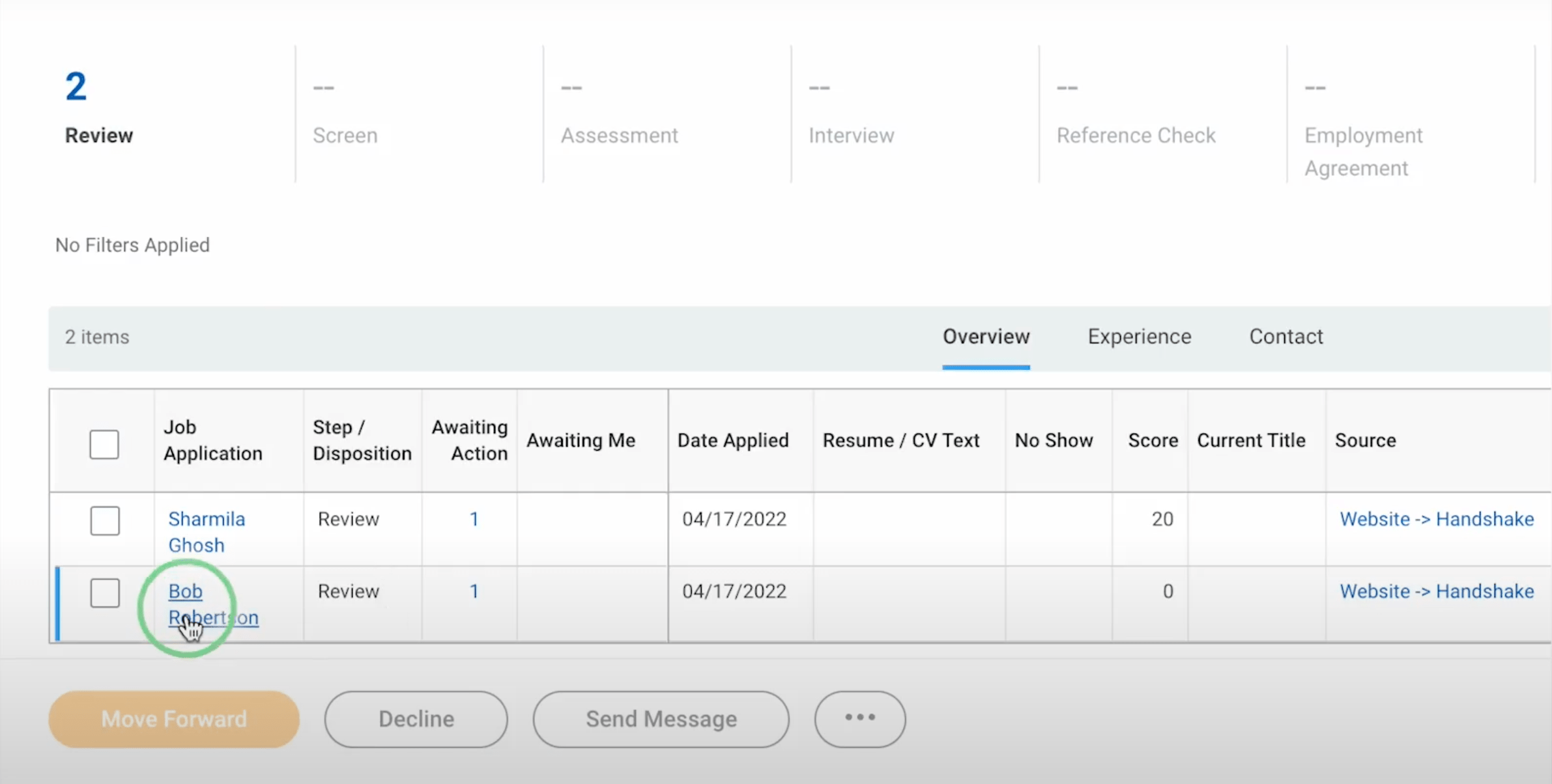
Task: Select the checkbox for Bob Robertson's row
Action: click(x=104, y=593)
